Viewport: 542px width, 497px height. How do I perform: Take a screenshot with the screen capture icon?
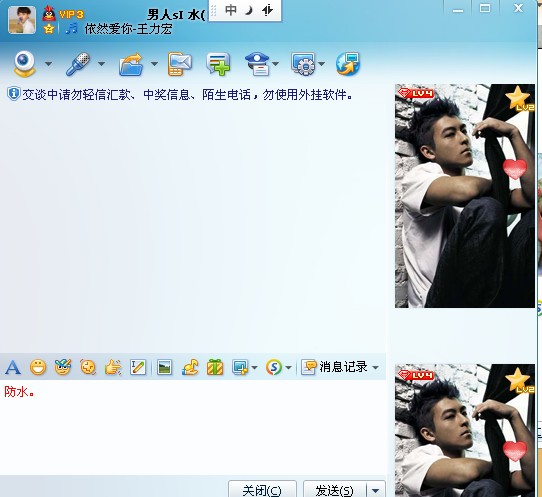(240, 367)
